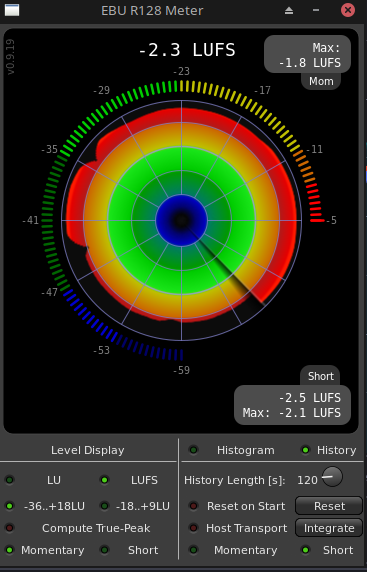Screen dimensions: 367x572
Task: Select Momentary for history source
Action: pyautogui.click(x=233, y=550)
